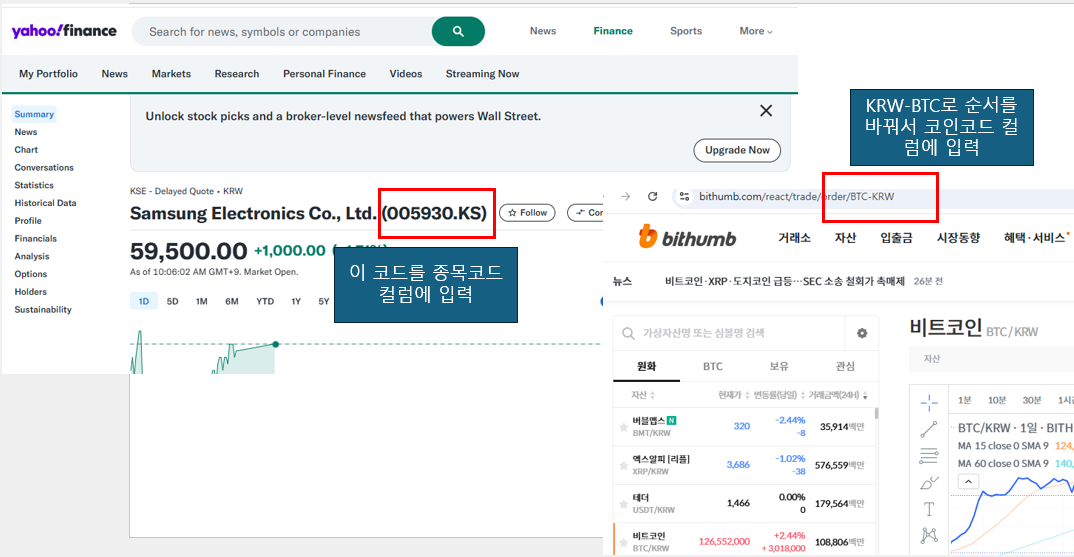Switch to the 관심 tab
This screenshot has height=557, width=1074.
click(845, 367)
